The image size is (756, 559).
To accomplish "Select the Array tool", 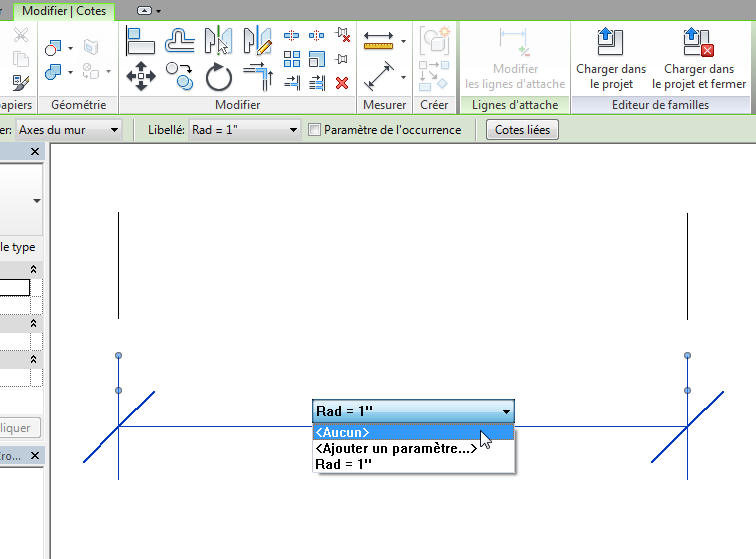I will coord(292,59).
